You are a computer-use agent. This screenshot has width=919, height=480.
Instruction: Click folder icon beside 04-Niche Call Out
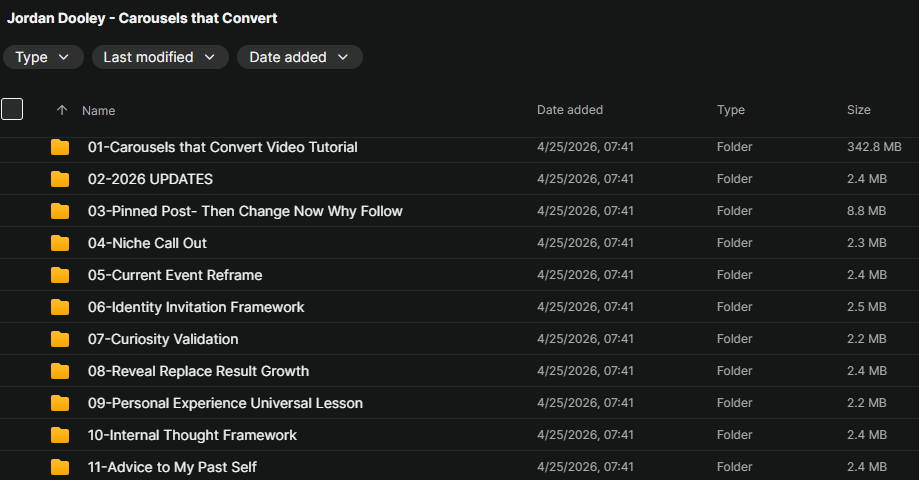coord(60,243)
